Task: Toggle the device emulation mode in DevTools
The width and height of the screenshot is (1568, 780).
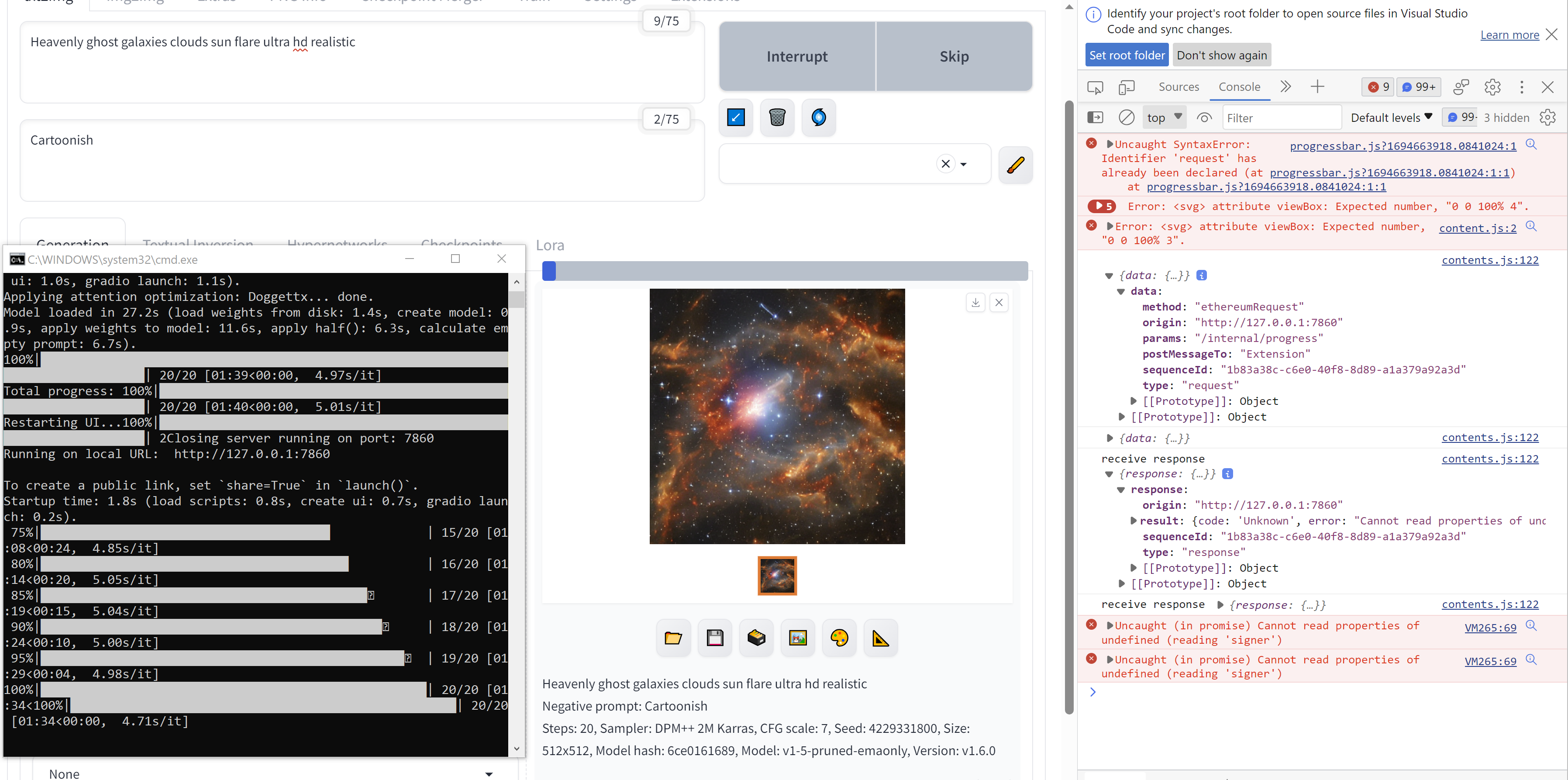Action: coord(1127,87)
